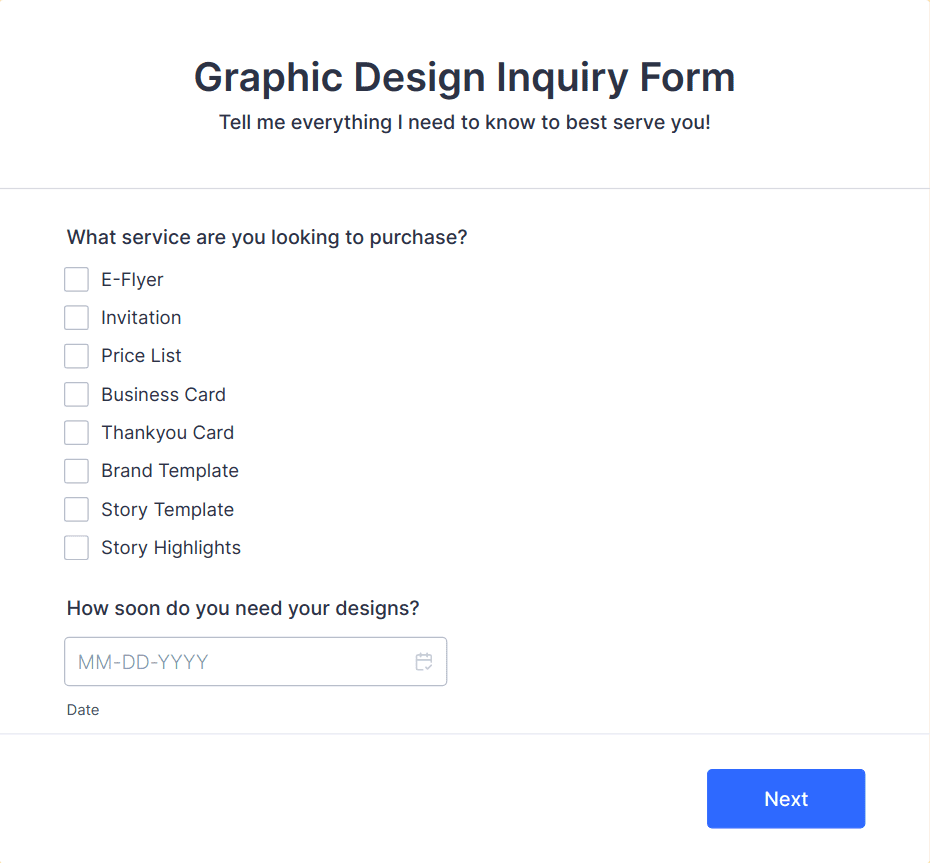Image resolution: width=930 pixels, height=863 pixels.
Task: Click the 'E-Flyer' label text
Action: point(132,279)
